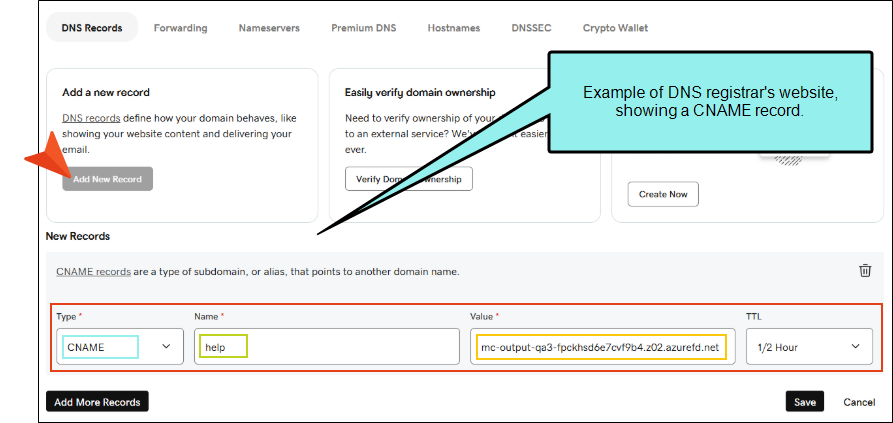Viewport: 893px width, 423px height.
Task: Open the CNAME records help link
Action: click(93, 271)
